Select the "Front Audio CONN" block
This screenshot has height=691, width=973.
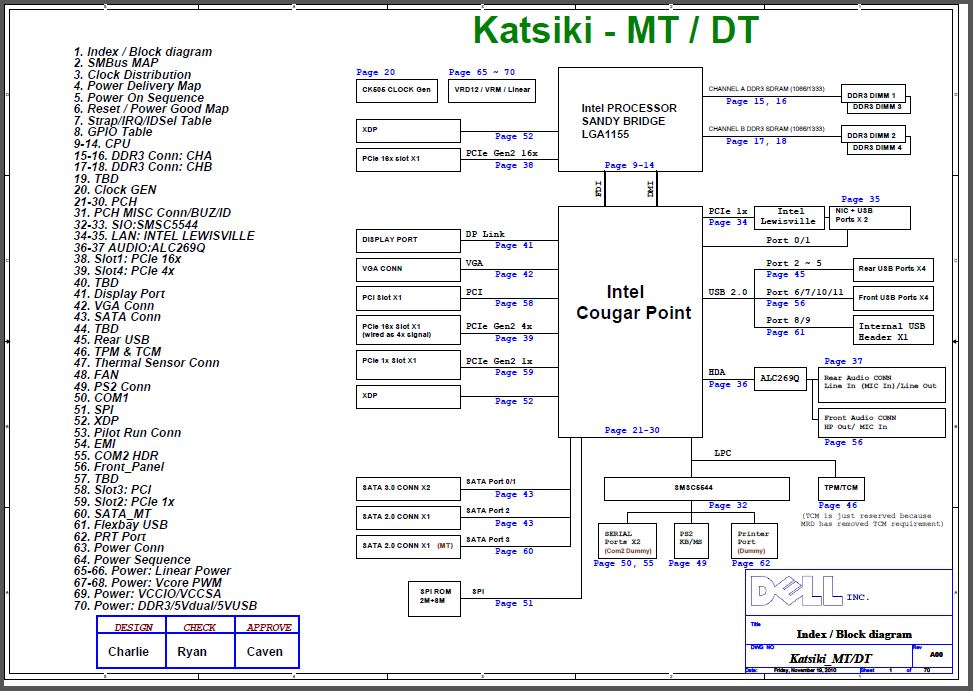click(882, 422)
